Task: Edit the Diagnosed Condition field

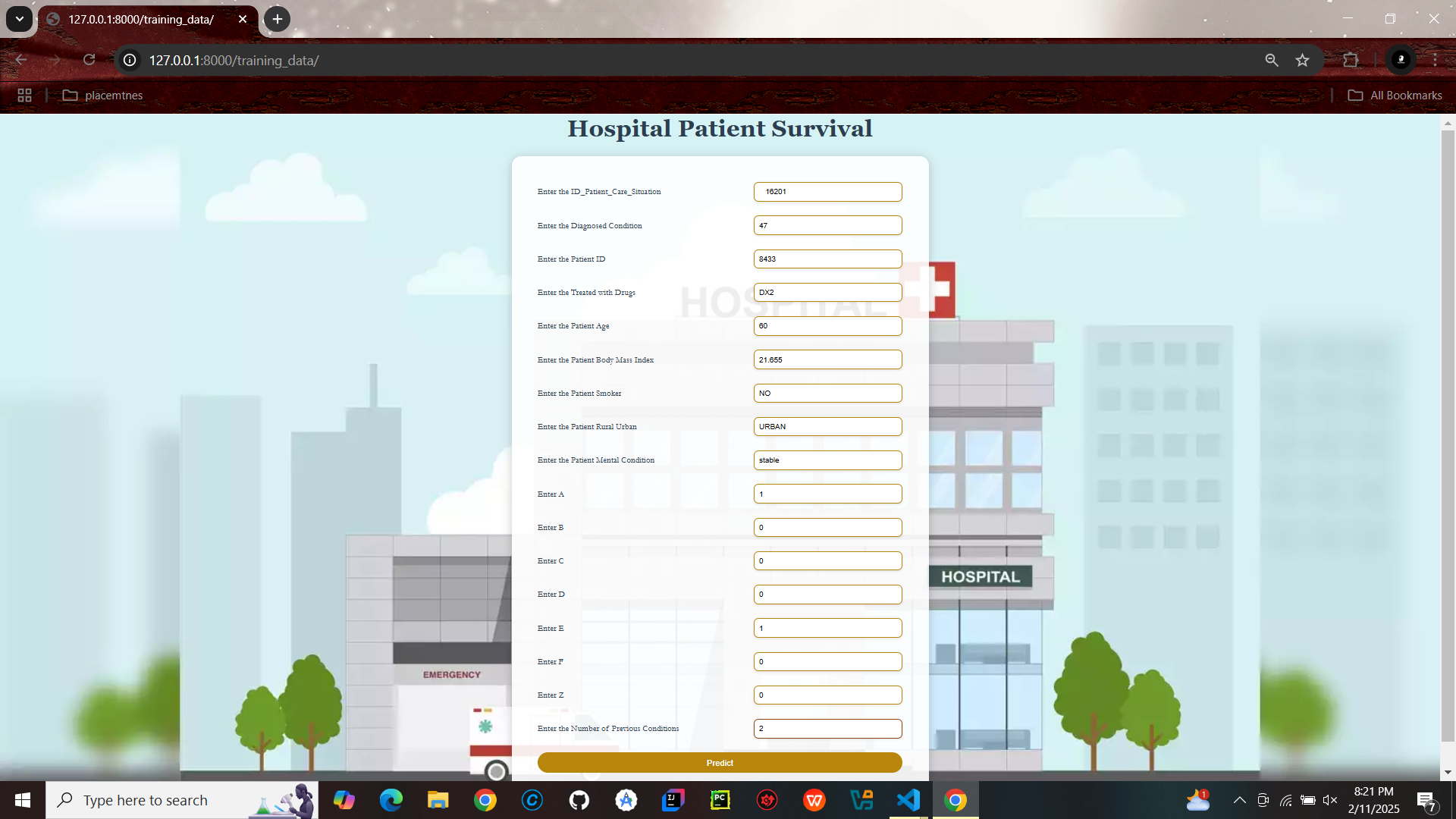Action: coord(827,225)
